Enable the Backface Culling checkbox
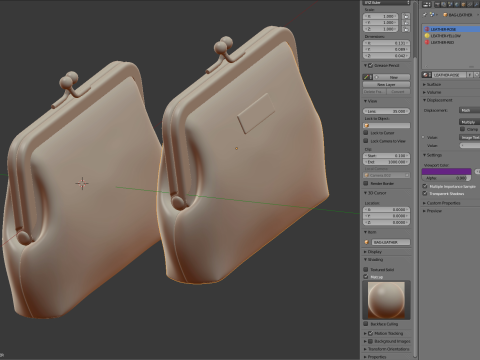This screenshot has height=360, width=480. 366,324
